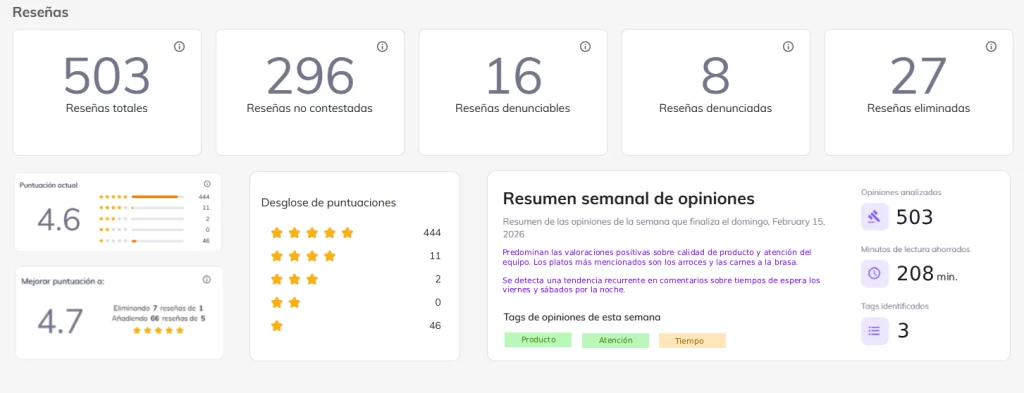Click the one-star progress bar showing 46
The height and width of the screenshot is (393, 1024).
[x=157, y=242]
